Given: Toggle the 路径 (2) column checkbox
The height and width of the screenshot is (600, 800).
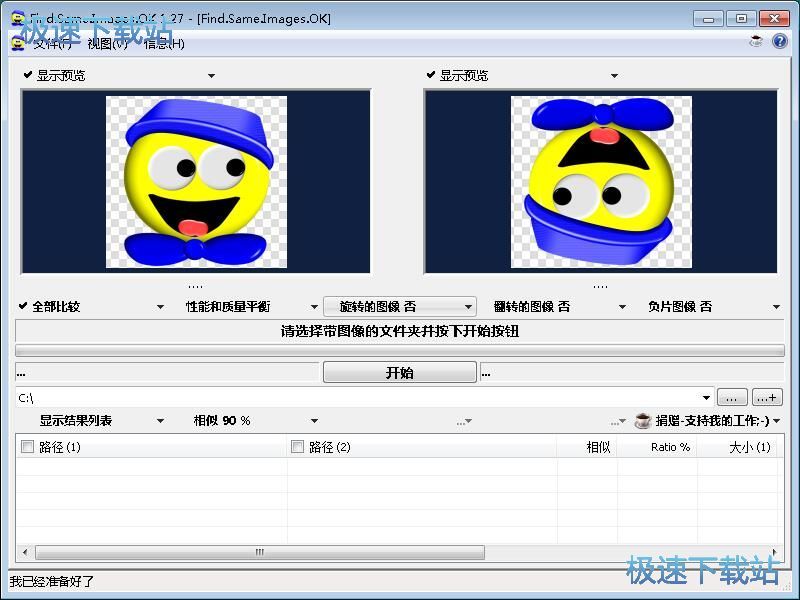Looking at the screenshot, I should pos(297,447).
